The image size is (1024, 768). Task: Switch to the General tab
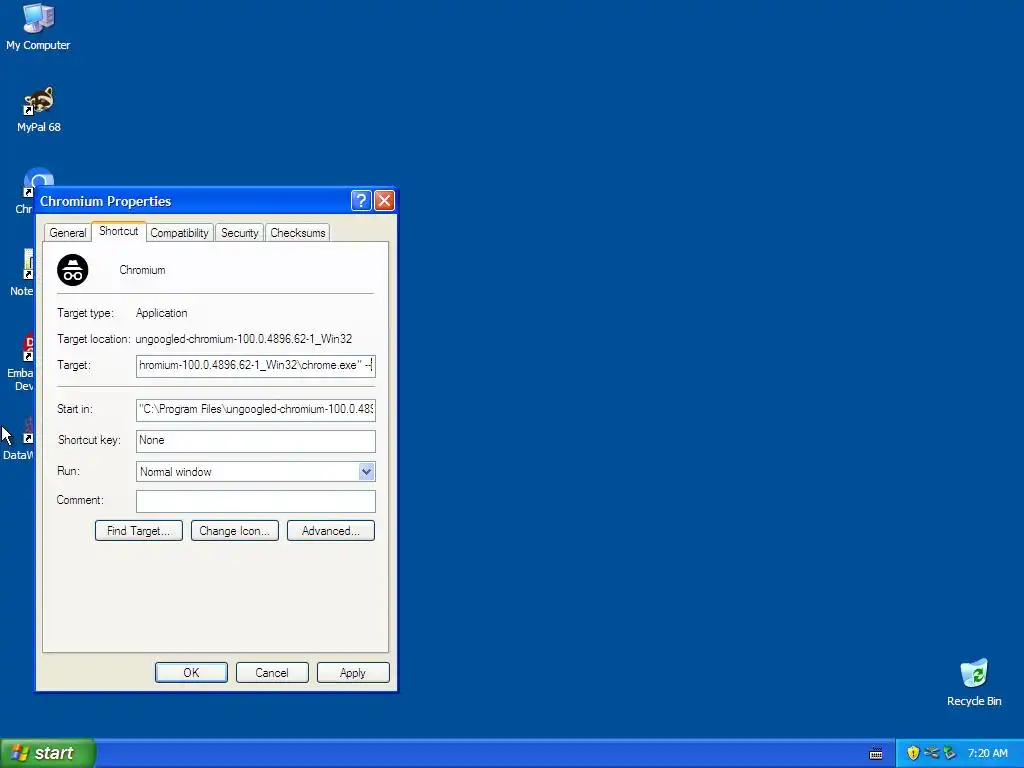click(68, 232)
